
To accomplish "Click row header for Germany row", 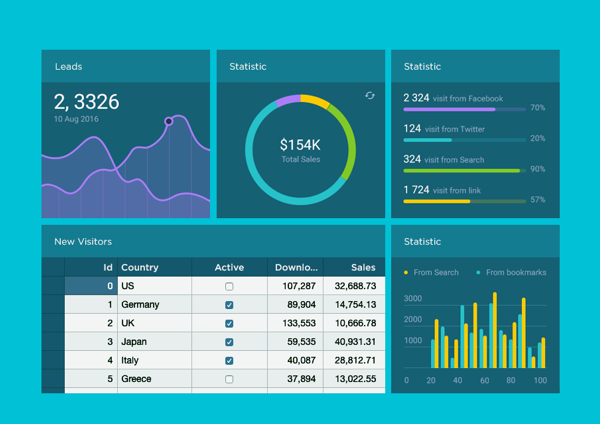I will pyautogui.click(x=53, y=305).
